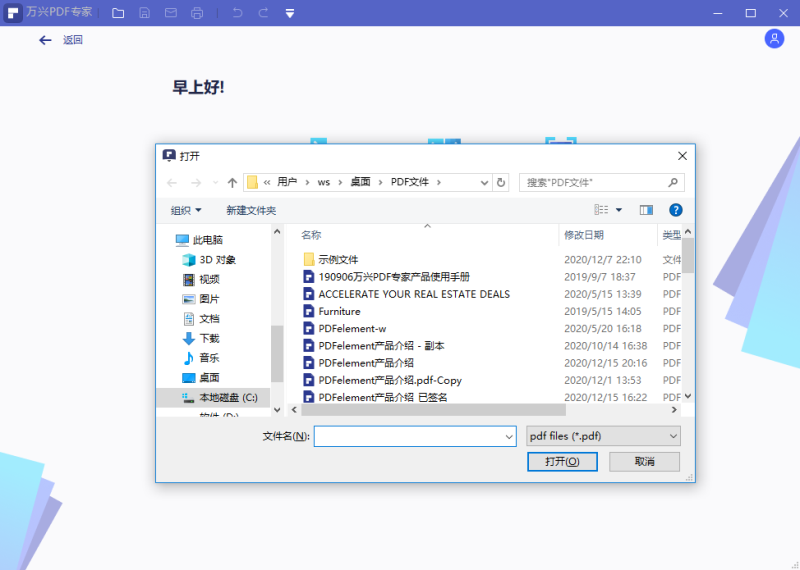Click the 取消 button
Viewport: 800px width, 570px height.
[644, 462]
